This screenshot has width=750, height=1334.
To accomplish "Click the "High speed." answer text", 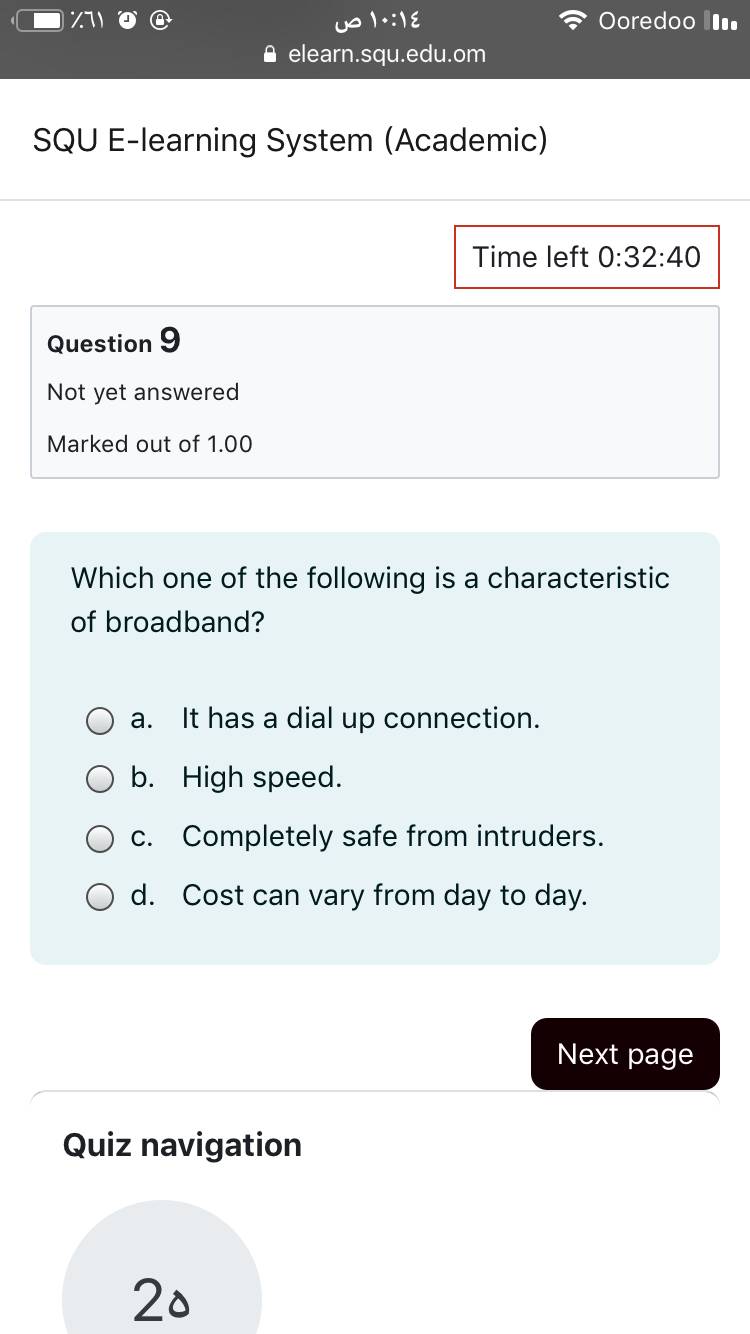I will [x=262, y=777].
